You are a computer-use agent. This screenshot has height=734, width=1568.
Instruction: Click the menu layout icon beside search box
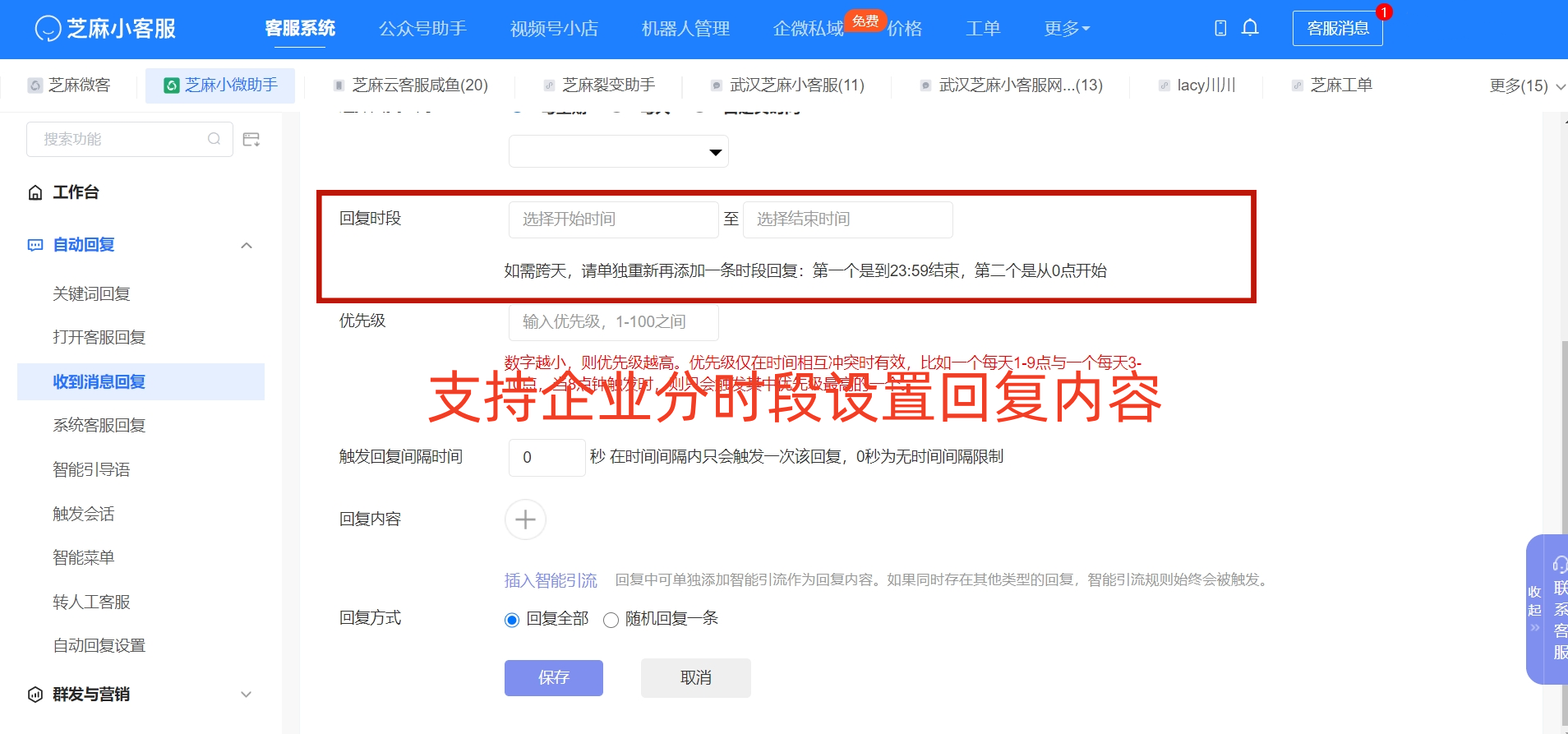click(251, 140)
